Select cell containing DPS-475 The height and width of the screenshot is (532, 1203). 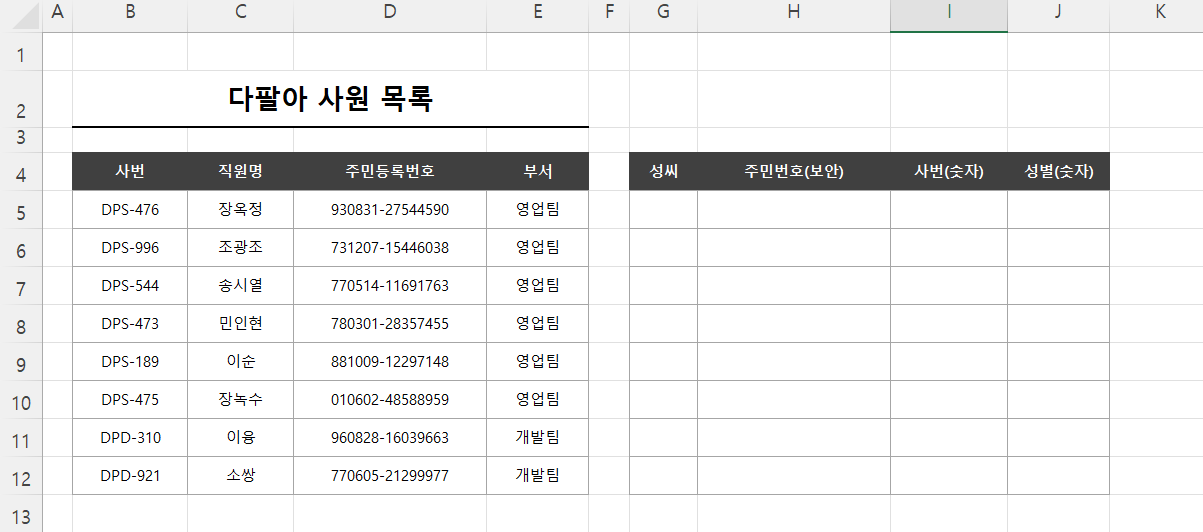(130, 400)
